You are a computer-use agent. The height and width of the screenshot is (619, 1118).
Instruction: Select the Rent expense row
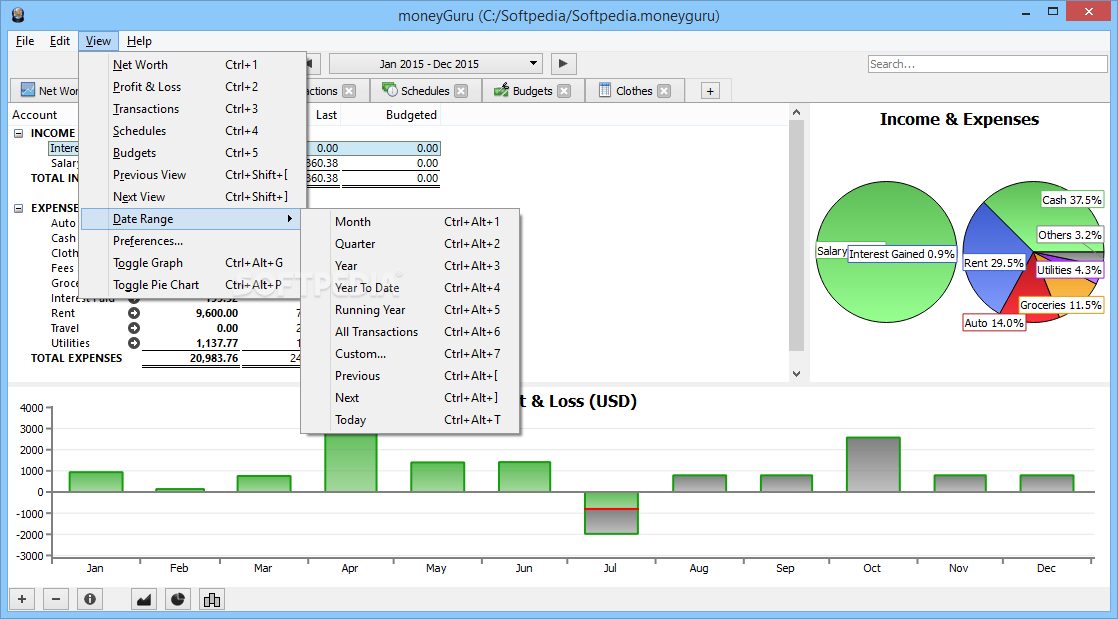[x=63, y=313]
